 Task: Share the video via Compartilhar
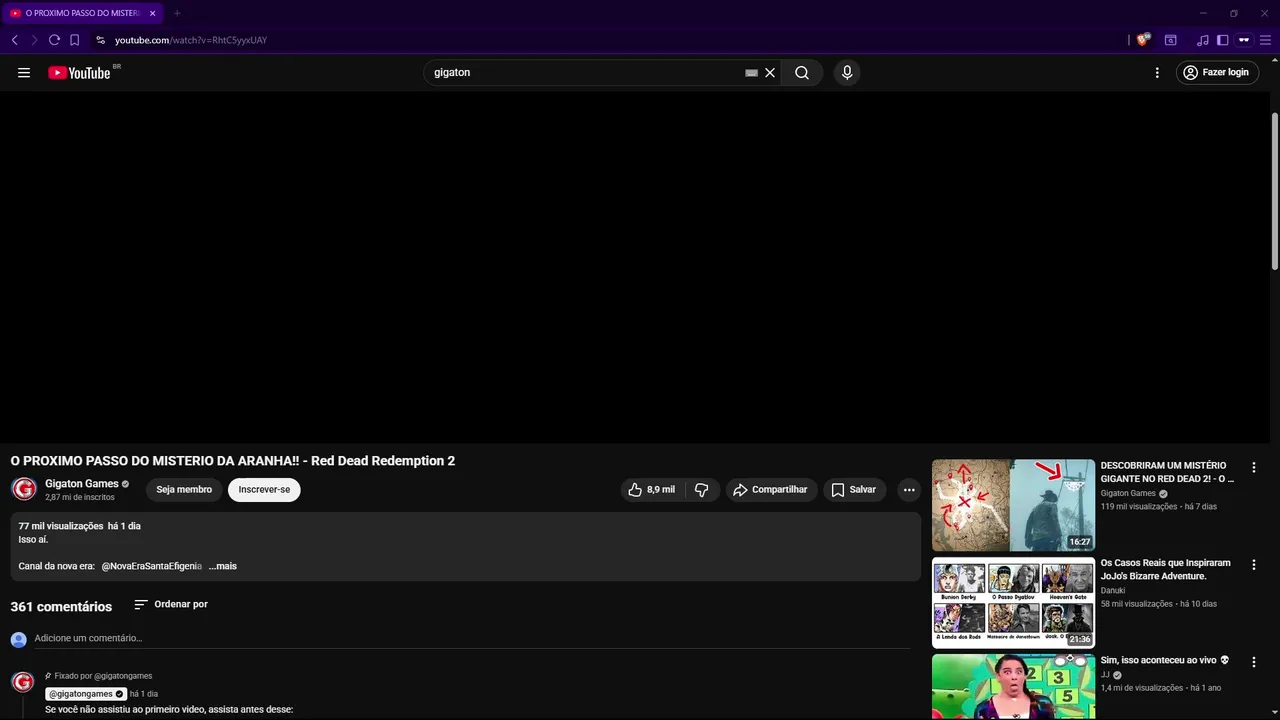770,490
